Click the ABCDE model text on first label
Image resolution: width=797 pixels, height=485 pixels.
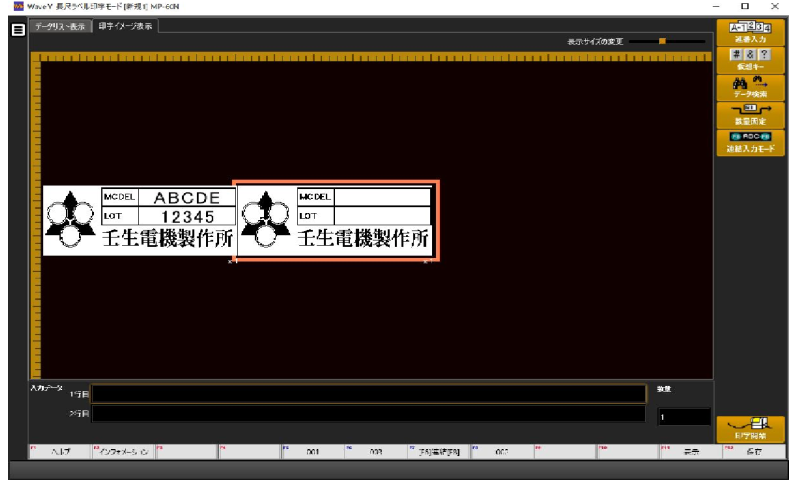pyautogui.click(x=187, y=197)
